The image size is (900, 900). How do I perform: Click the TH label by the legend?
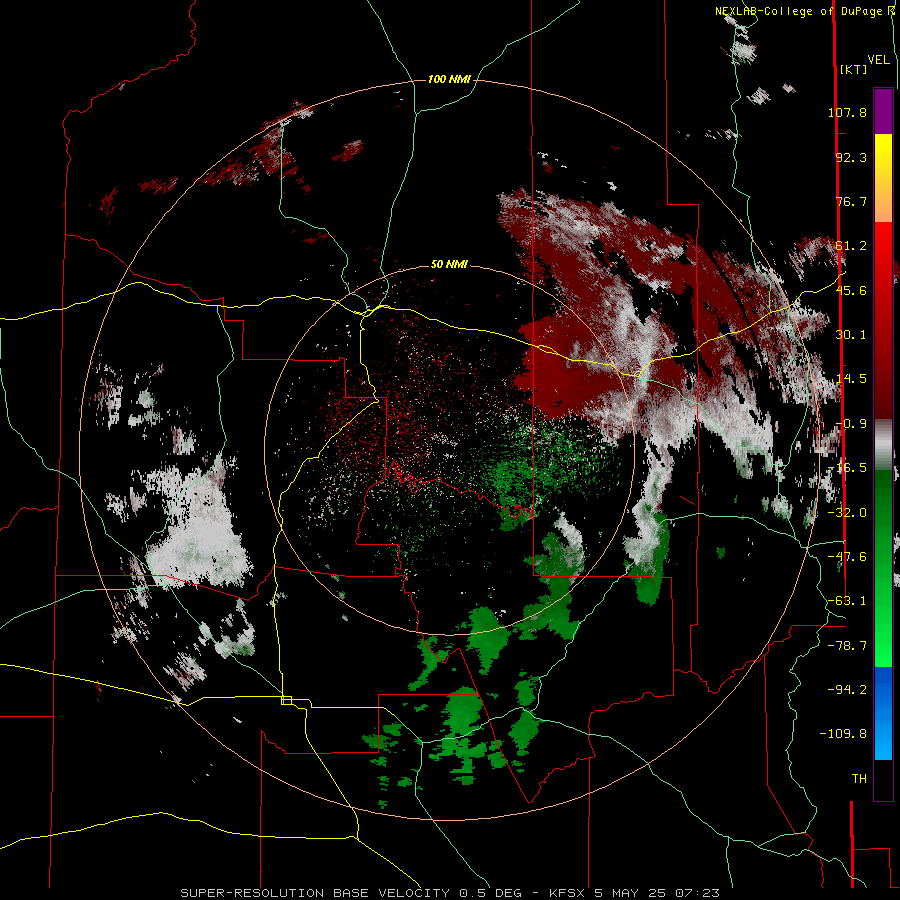tap(859, 779)
